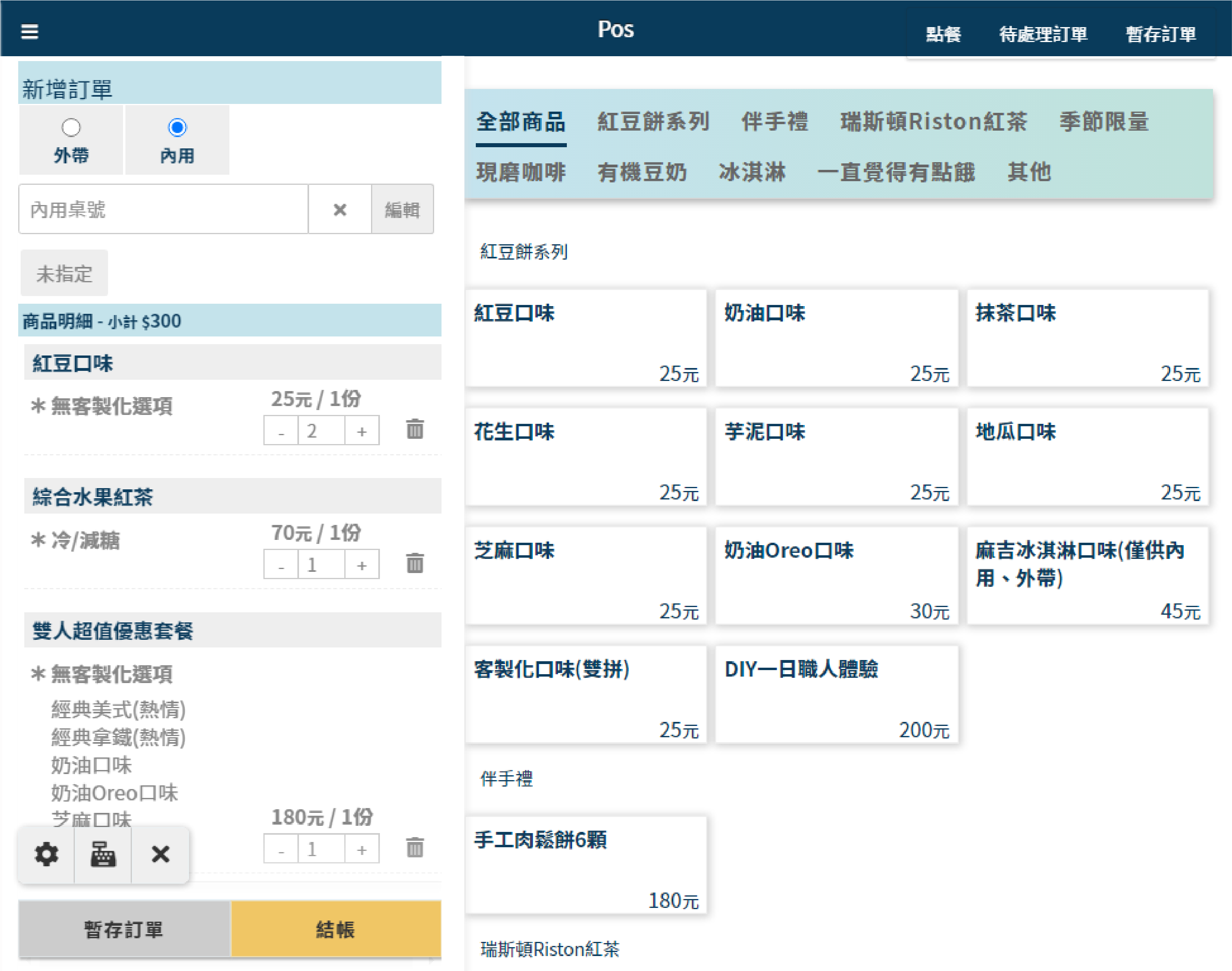Select 內用 radio option
Viewport: 1232px width, 971px height.
click(178, 127)
